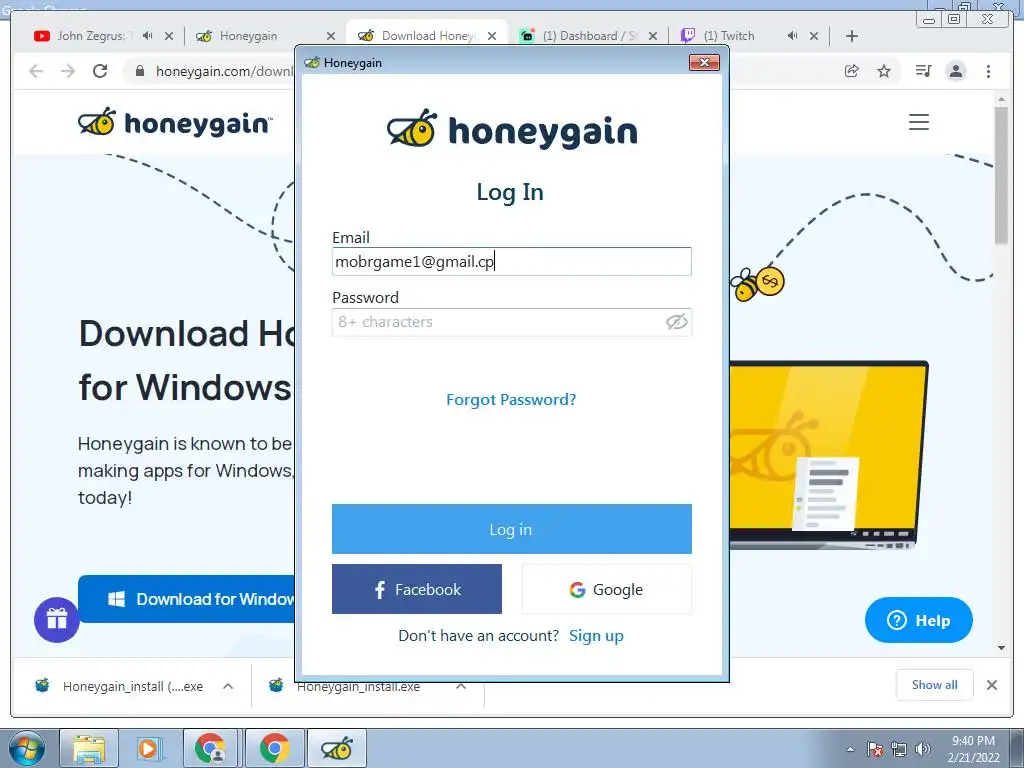This screenshot has height=768, width=1024.
Task: Switch to the Dashboard tab
Action: [x=588, y=36]
